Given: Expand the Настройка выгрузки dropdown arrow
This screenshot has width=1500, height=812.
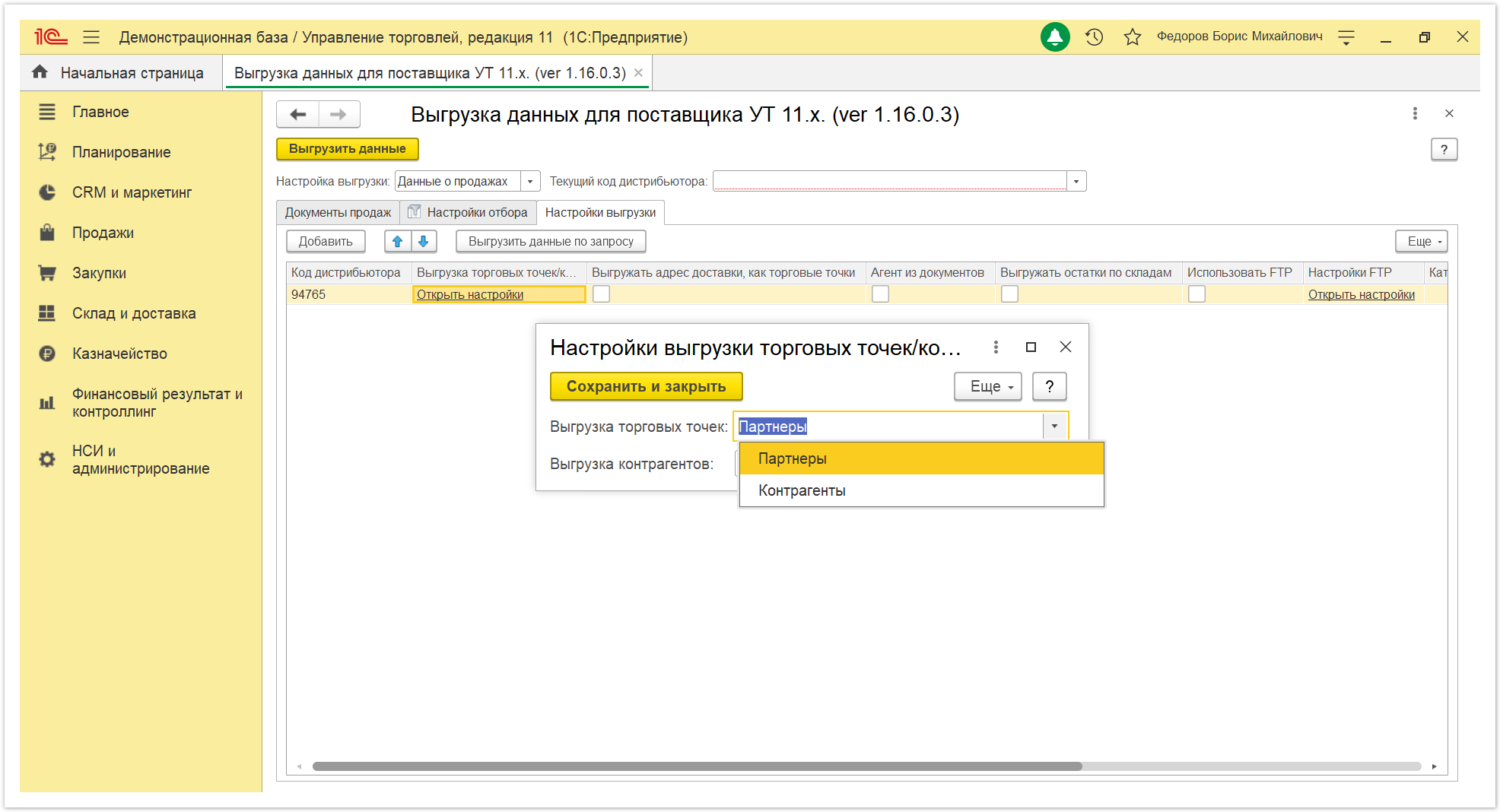Looking at the screenshot, I should 530,181.
